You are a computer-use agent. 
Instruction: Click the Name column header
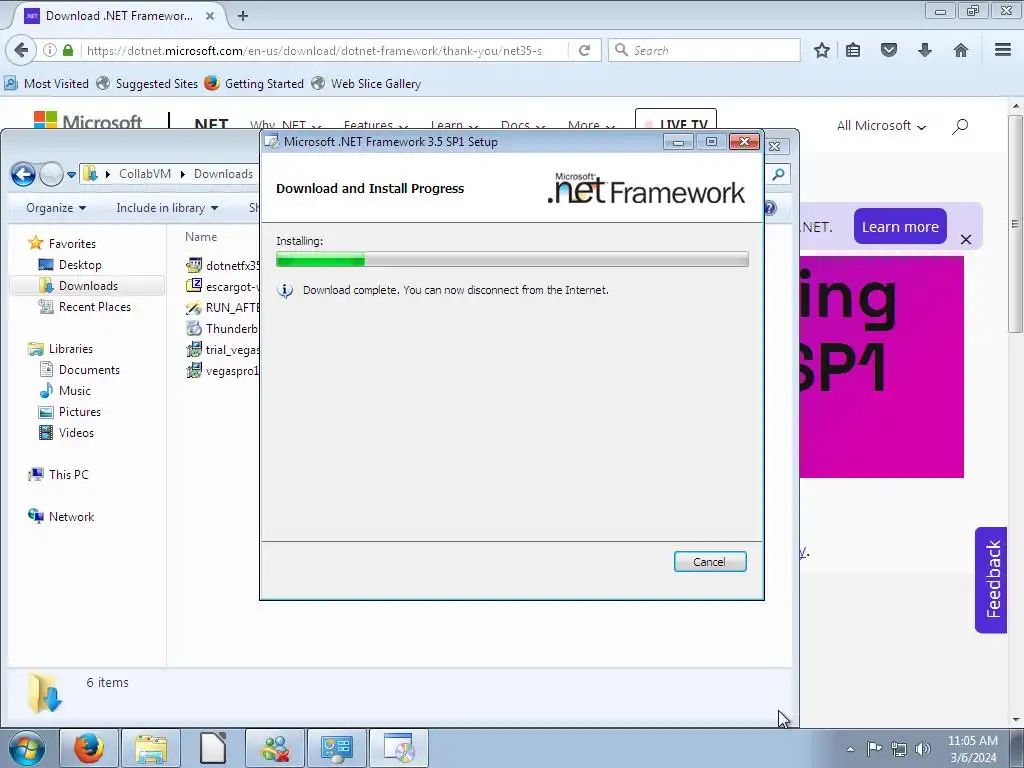(x=201, y=237)
